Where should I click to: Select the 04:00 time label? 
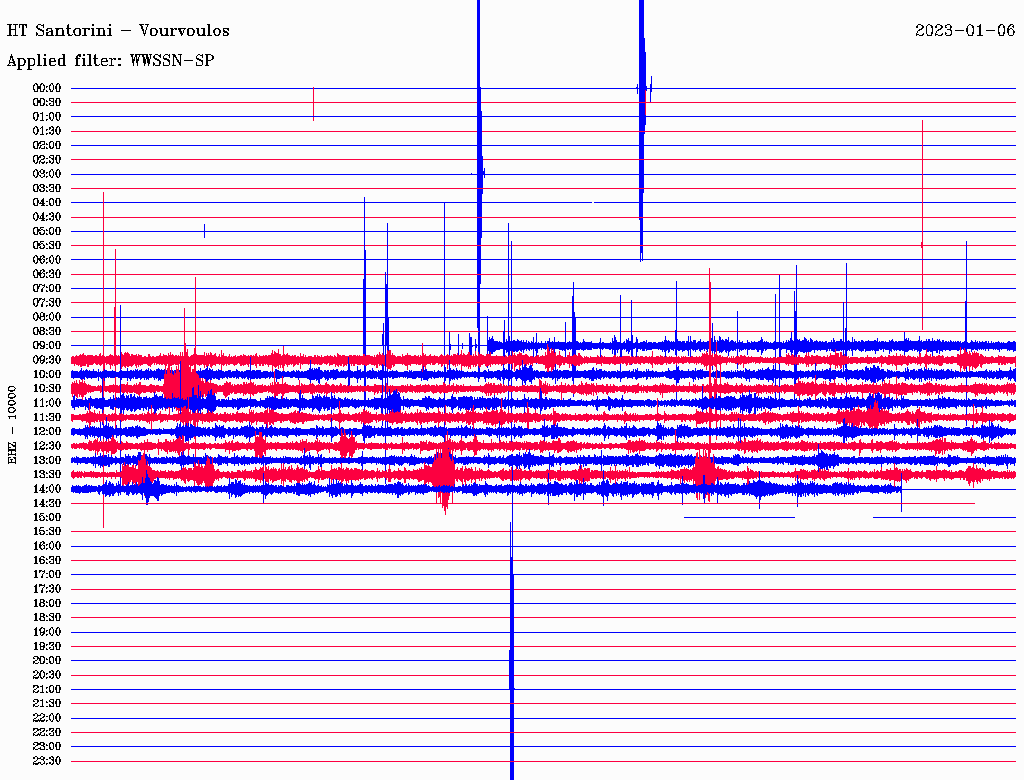(46, 203)
